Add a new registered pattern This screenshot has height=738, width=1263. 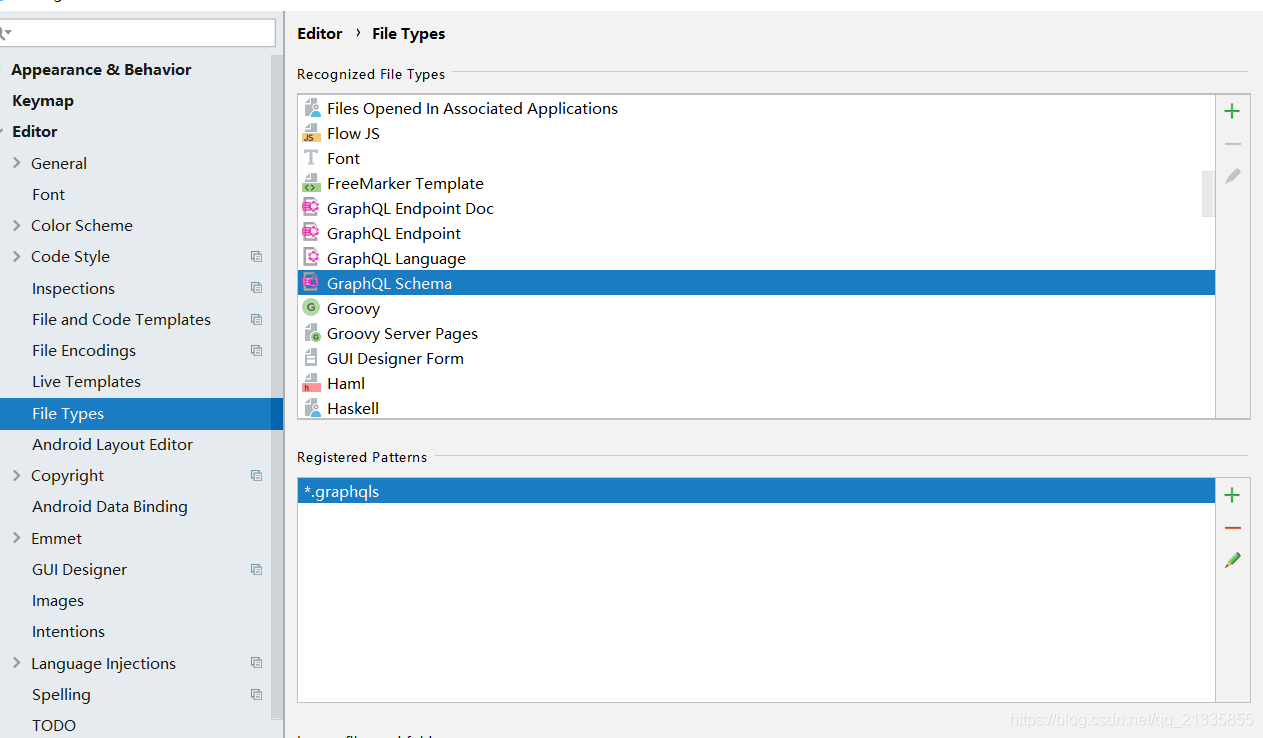1232,495
